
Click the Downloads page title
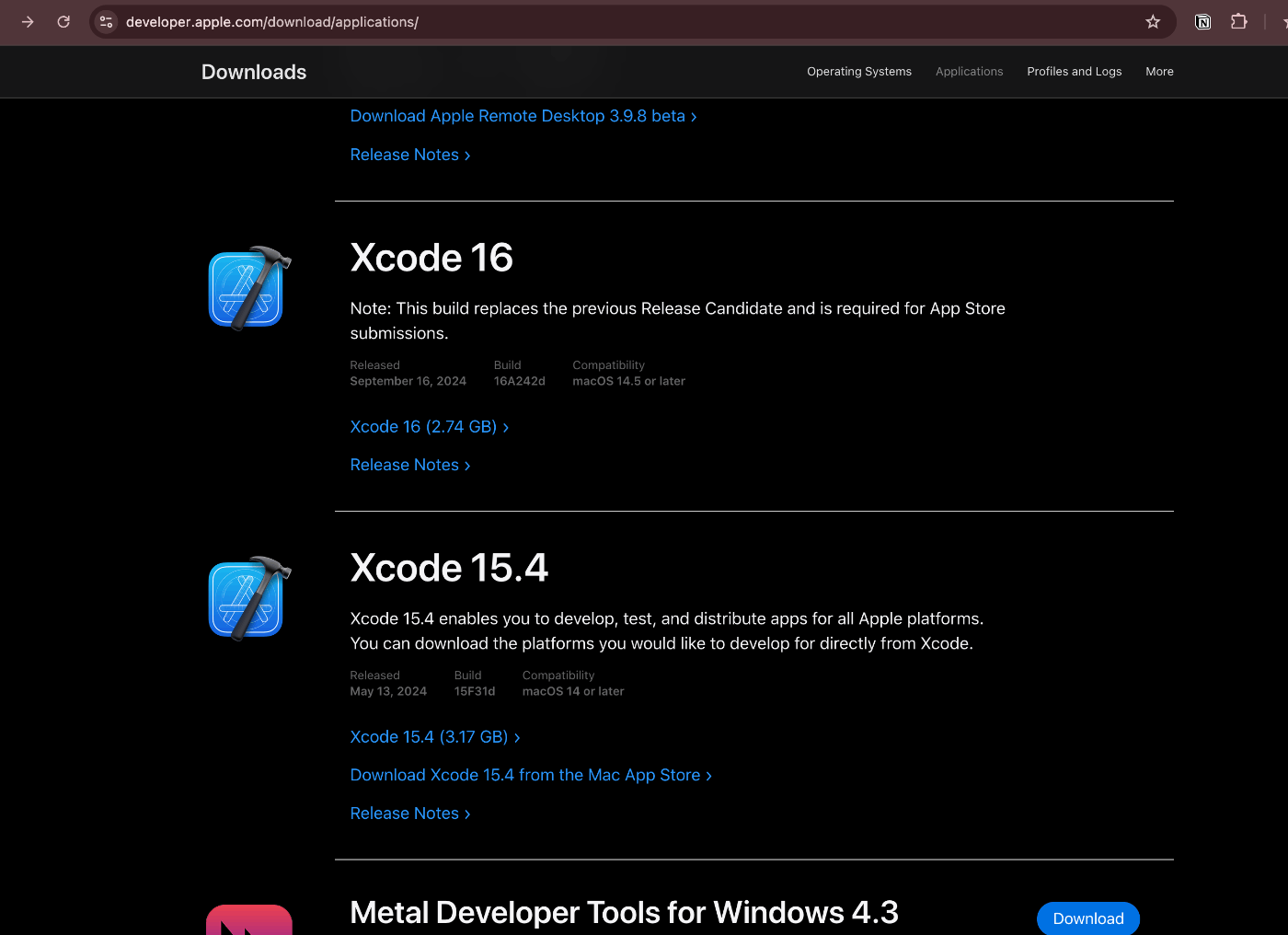click(x=254, y=72)
